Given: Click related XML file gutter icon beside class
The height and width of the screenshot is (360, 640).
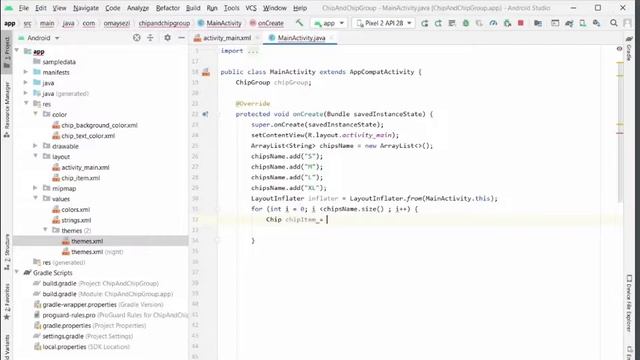Looking at the screenshot, I should click(206, 72).
